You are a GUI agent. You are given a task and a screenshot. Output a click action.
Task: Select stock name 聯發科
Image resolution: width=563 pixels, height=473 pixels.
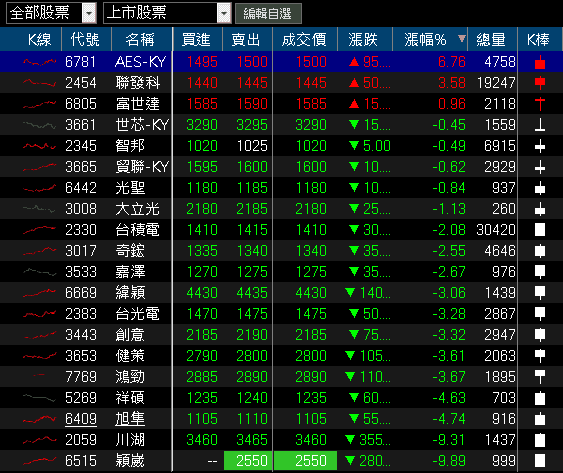click(138, 83)
